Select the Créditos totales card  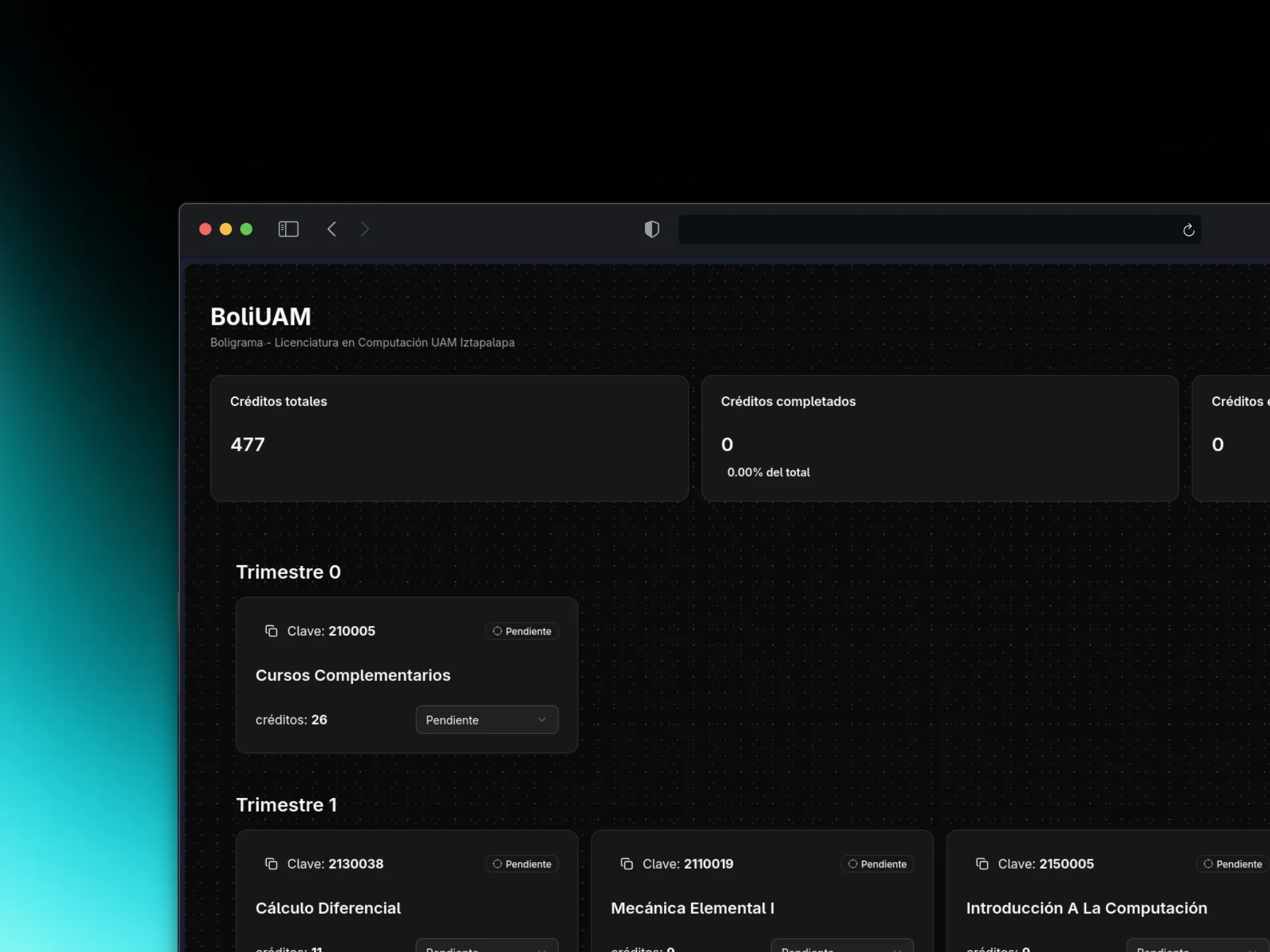click(x=449, y=438)
